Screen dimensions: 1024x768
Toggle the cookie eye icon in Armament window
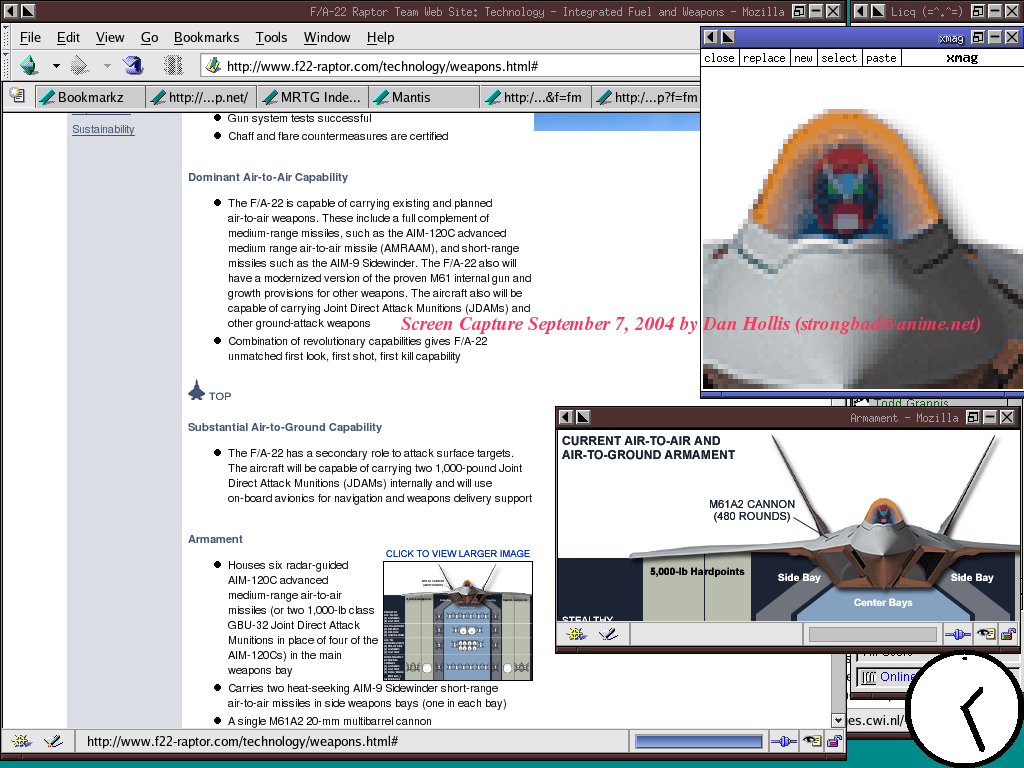tap(985, 634)
